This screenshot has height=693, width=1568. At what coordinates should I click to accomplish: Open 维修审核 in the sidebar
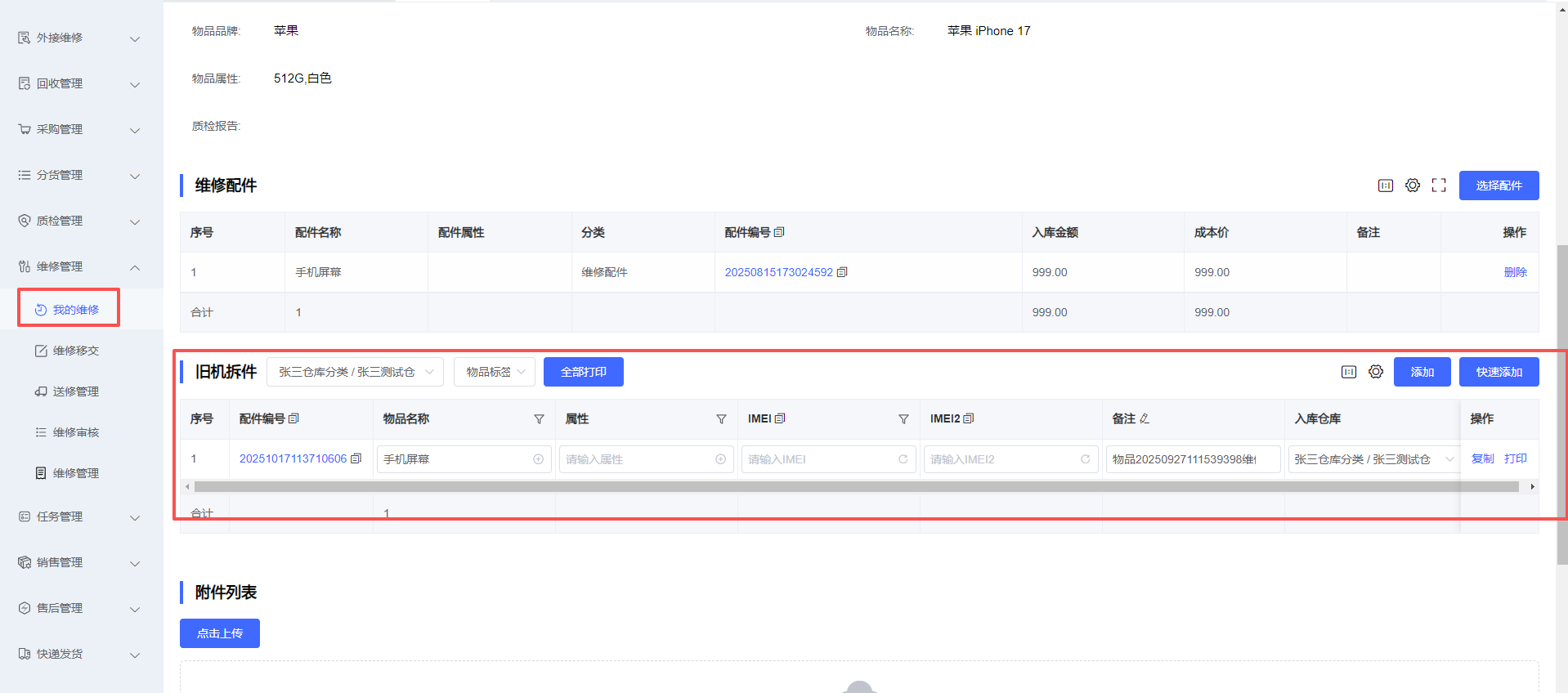pos(75,432)
